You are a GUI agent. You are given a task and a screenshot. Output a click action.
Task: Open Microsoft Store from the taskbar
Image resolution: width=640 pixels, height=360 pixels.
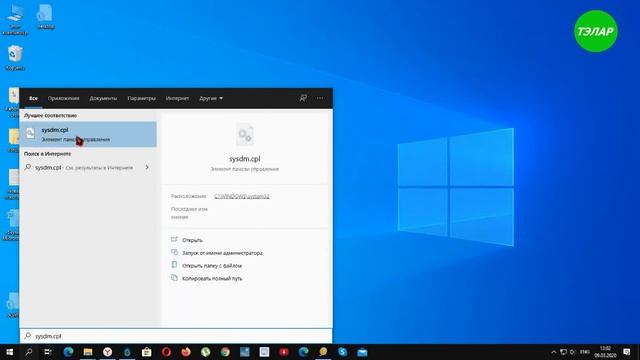pyautogui.click(x=147, y=352)
